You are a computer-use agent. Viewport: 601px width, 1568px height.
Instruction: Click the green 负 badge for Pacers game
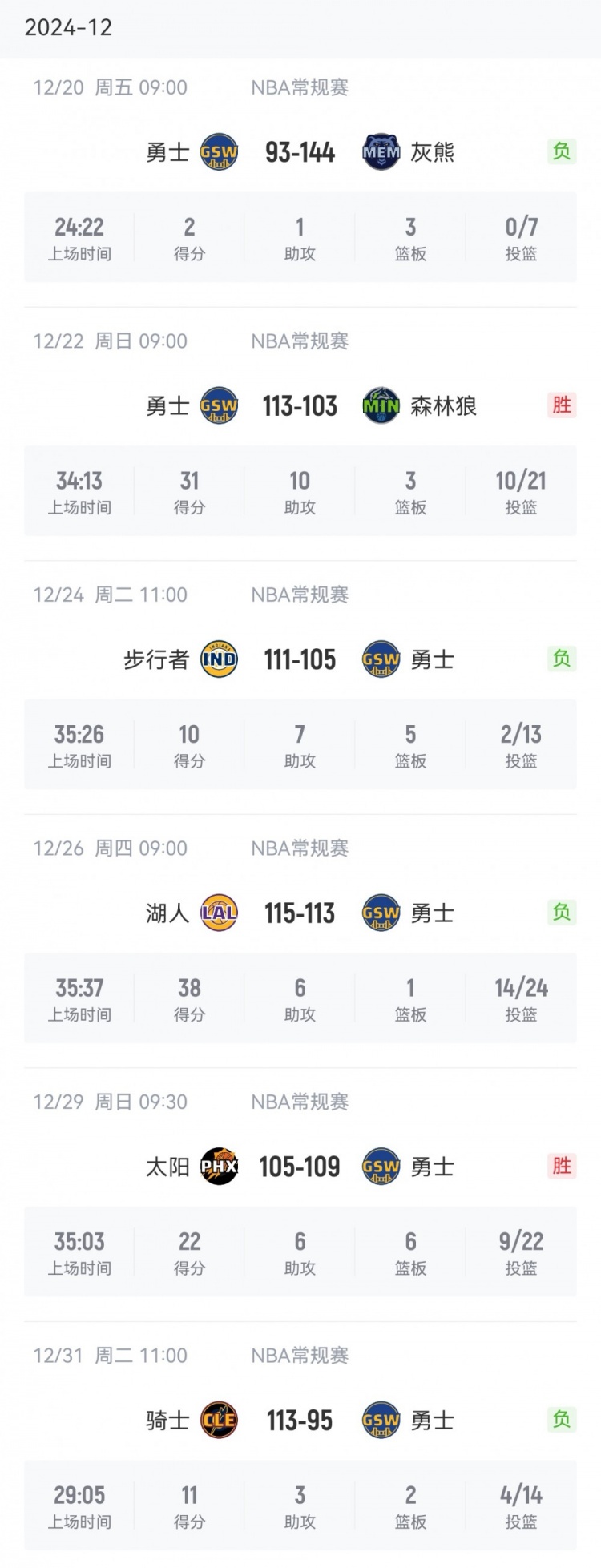(562, 659)
